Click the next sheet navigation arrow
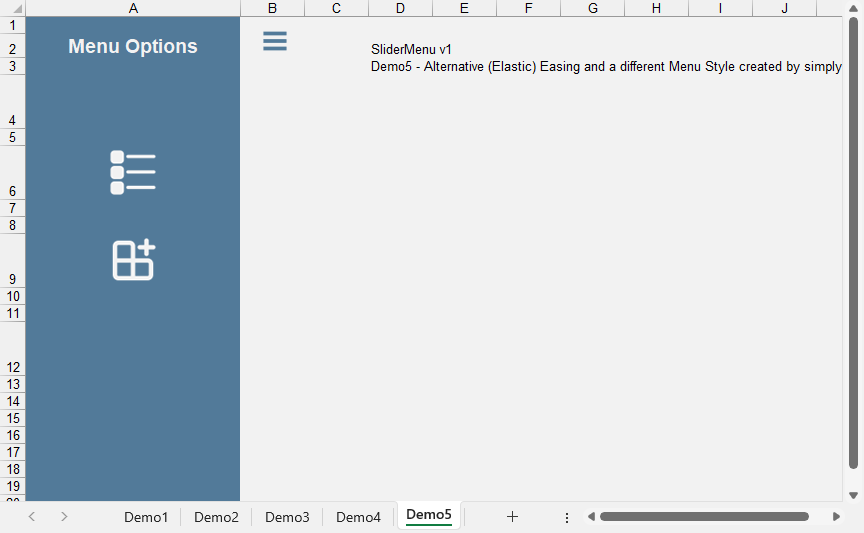The width and height of the screenshot is (864, 533). [x=64, y=517]
